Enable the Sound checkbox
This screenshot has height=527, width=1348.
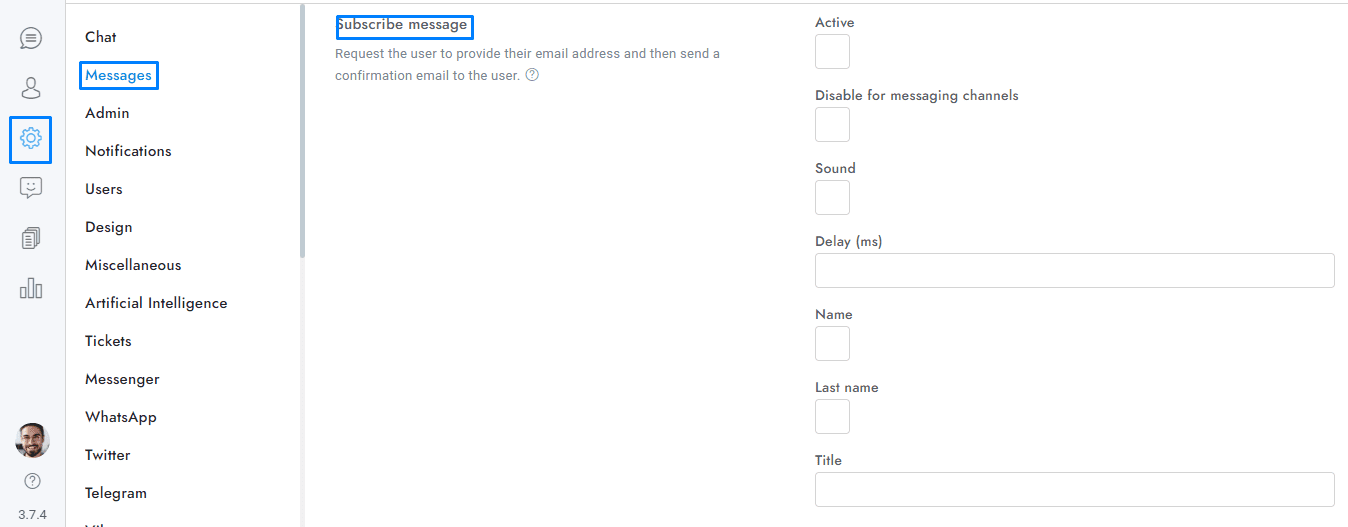tap(832, 198)
